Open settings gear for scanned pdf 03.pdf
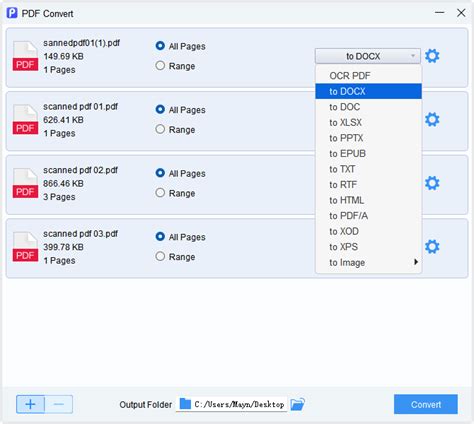Screen dimensions: 474x424 (x=432, y=247)
